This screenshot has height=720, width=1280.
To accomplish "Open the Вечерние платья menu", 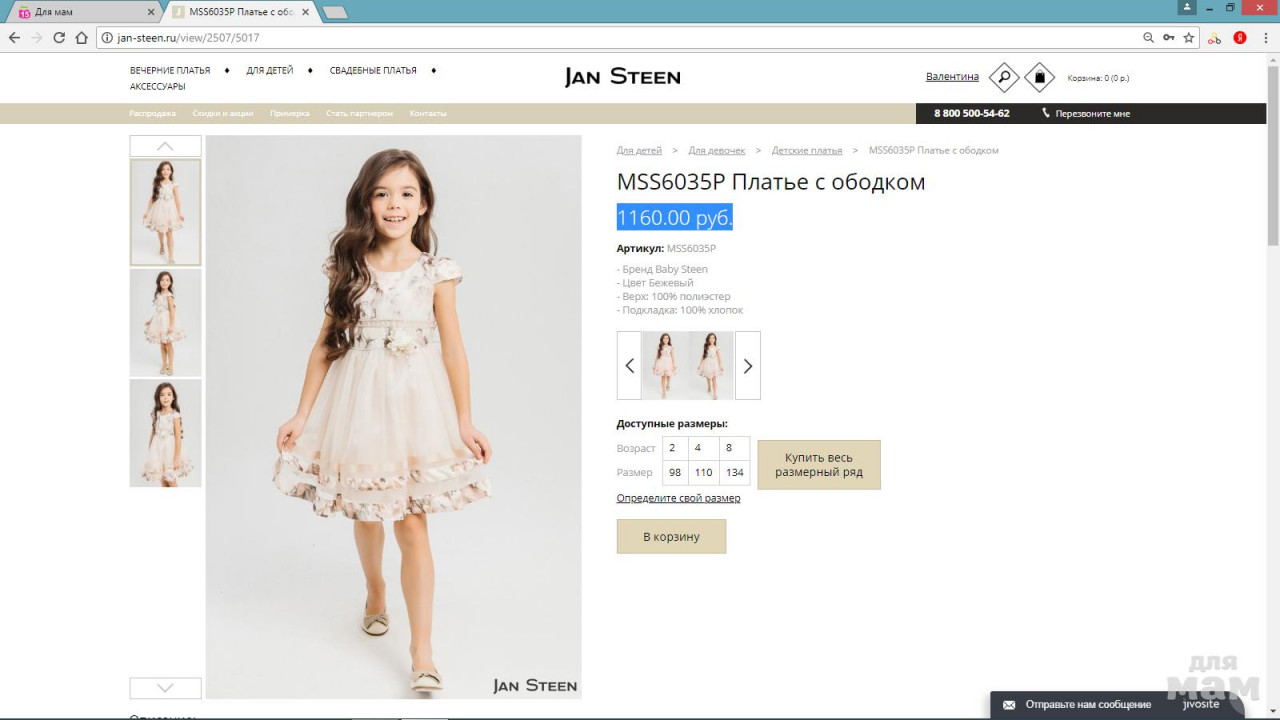I will 170,71.
